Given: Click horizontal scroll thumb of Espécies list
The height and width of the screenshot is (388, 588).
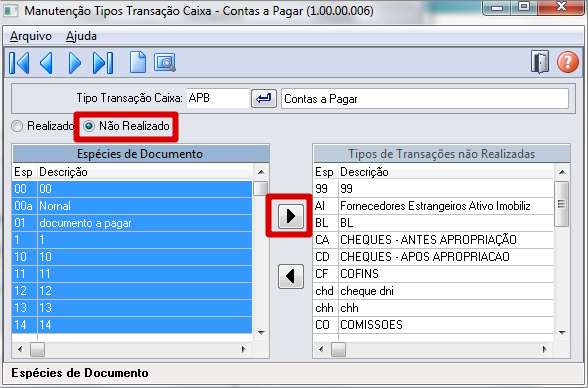Looking at the screenshot, I should pos(38,349).
